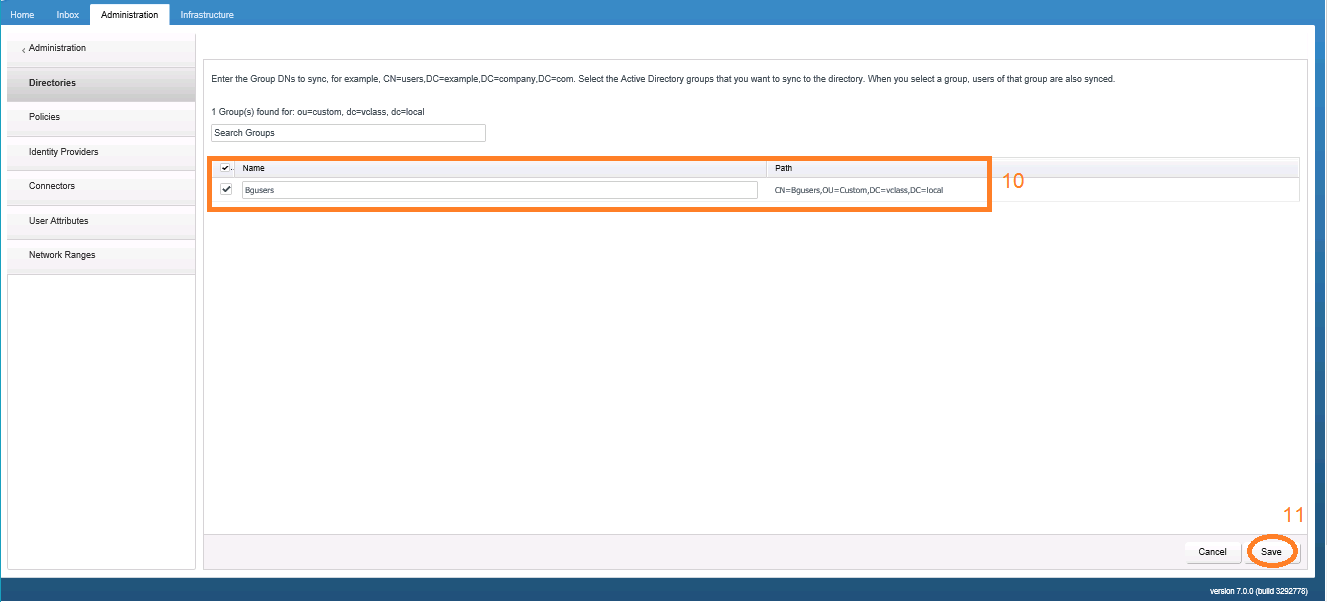The image size is (1327, 602).
Task: Select User Attributes in the sidebar
Action: point(56,220)
